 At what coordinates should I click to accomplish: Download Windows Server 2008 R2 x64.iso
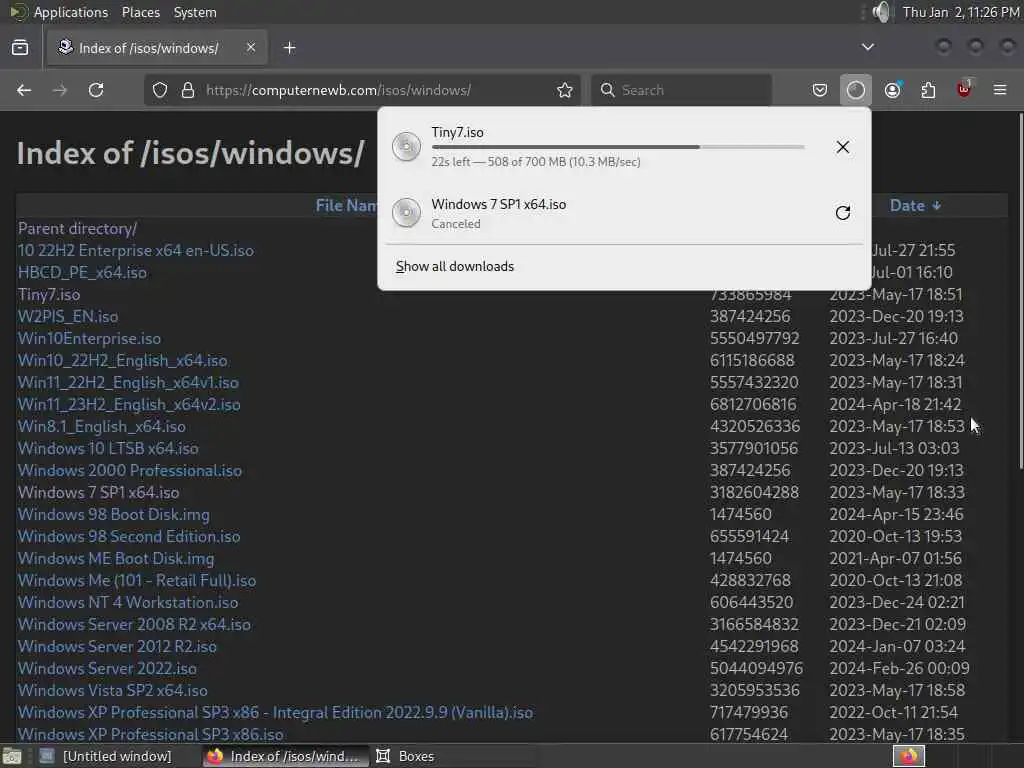135,624
